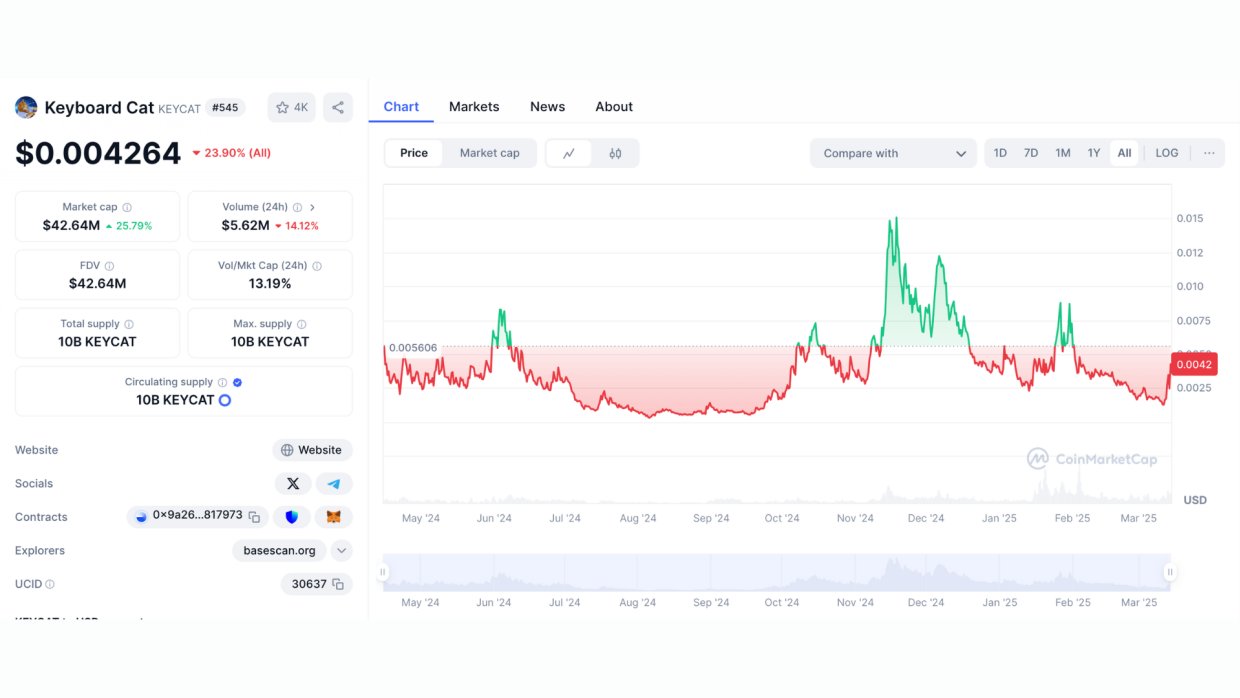The width and height of the screenshot is (1240, 698).
Task: Click the 13.19% Vol/Mkt Cap value
Action: [x=270, y=284]
